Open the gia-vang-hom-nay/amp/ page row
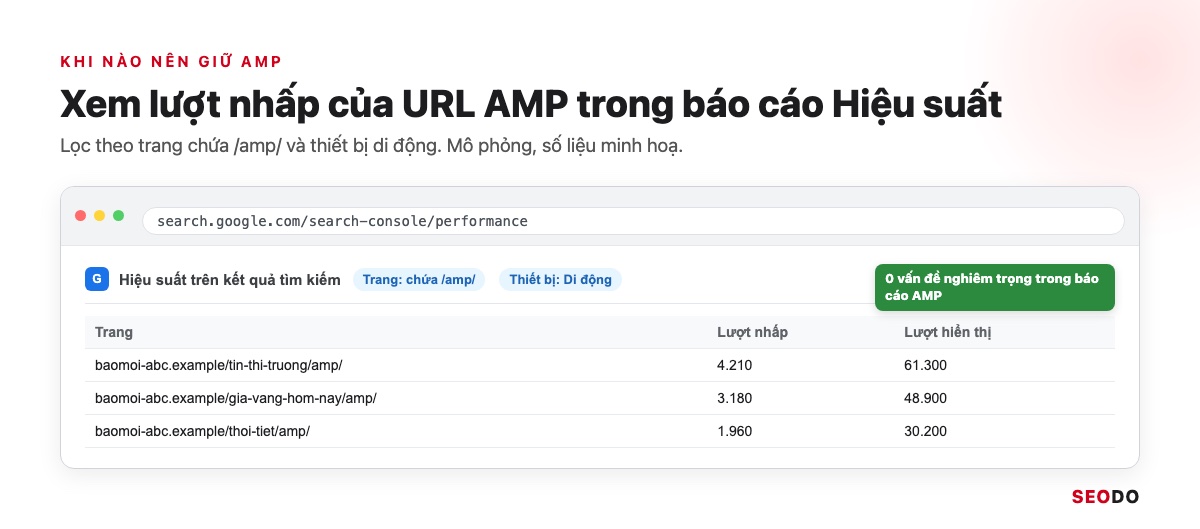This screenshot has width=1200, height=529. [600, 398]
